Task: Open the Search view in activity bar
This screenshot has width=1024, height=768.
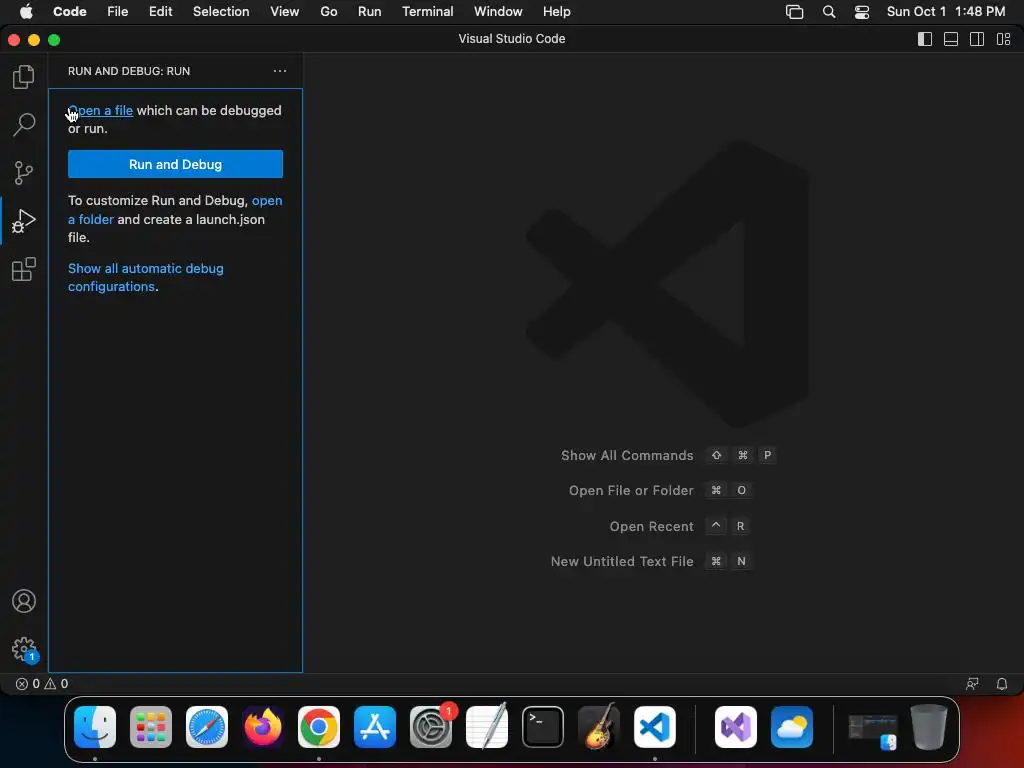Action: tap(24, 124)
